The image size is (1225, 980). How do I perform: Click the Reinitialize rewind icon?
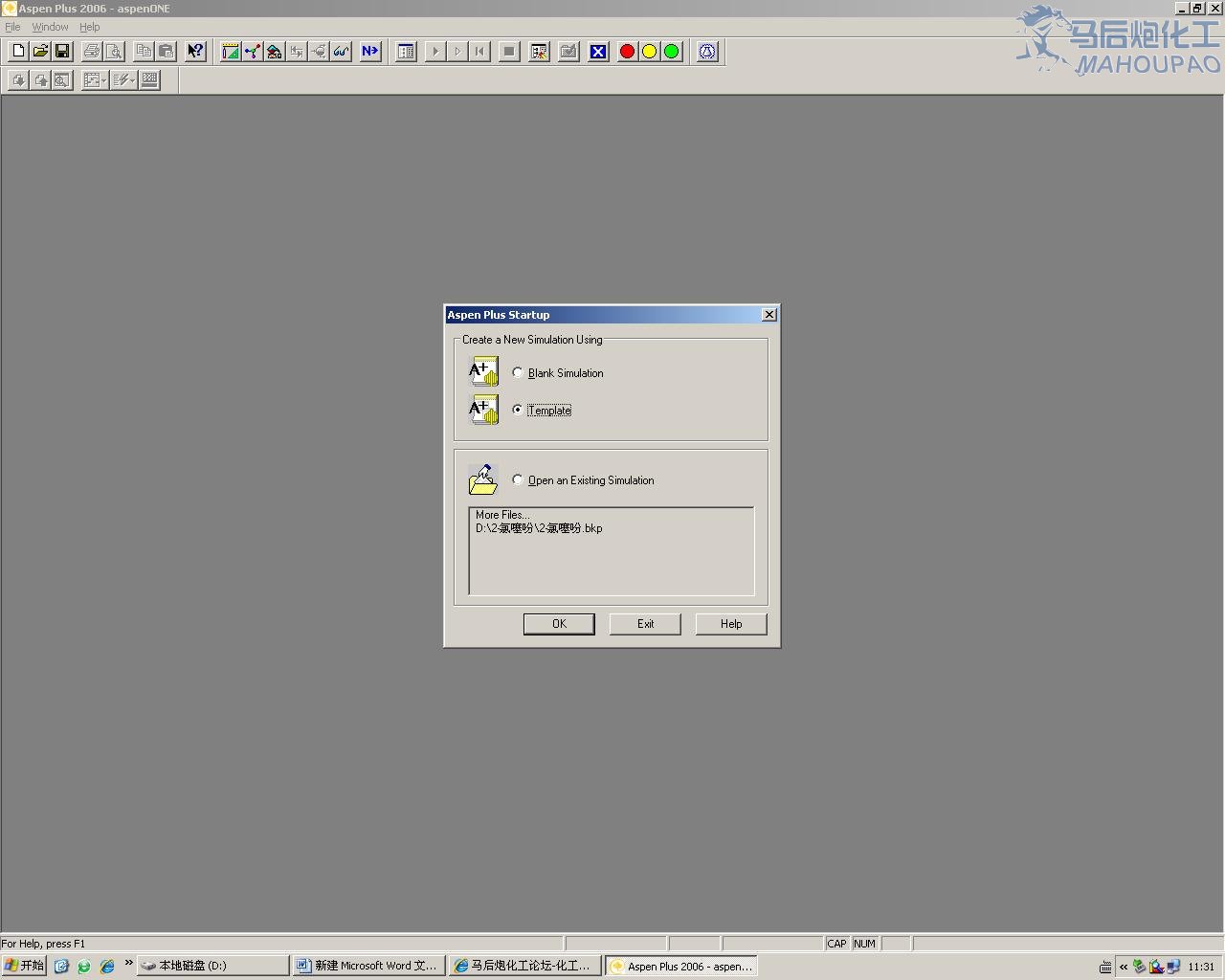(x=479, y=52)
